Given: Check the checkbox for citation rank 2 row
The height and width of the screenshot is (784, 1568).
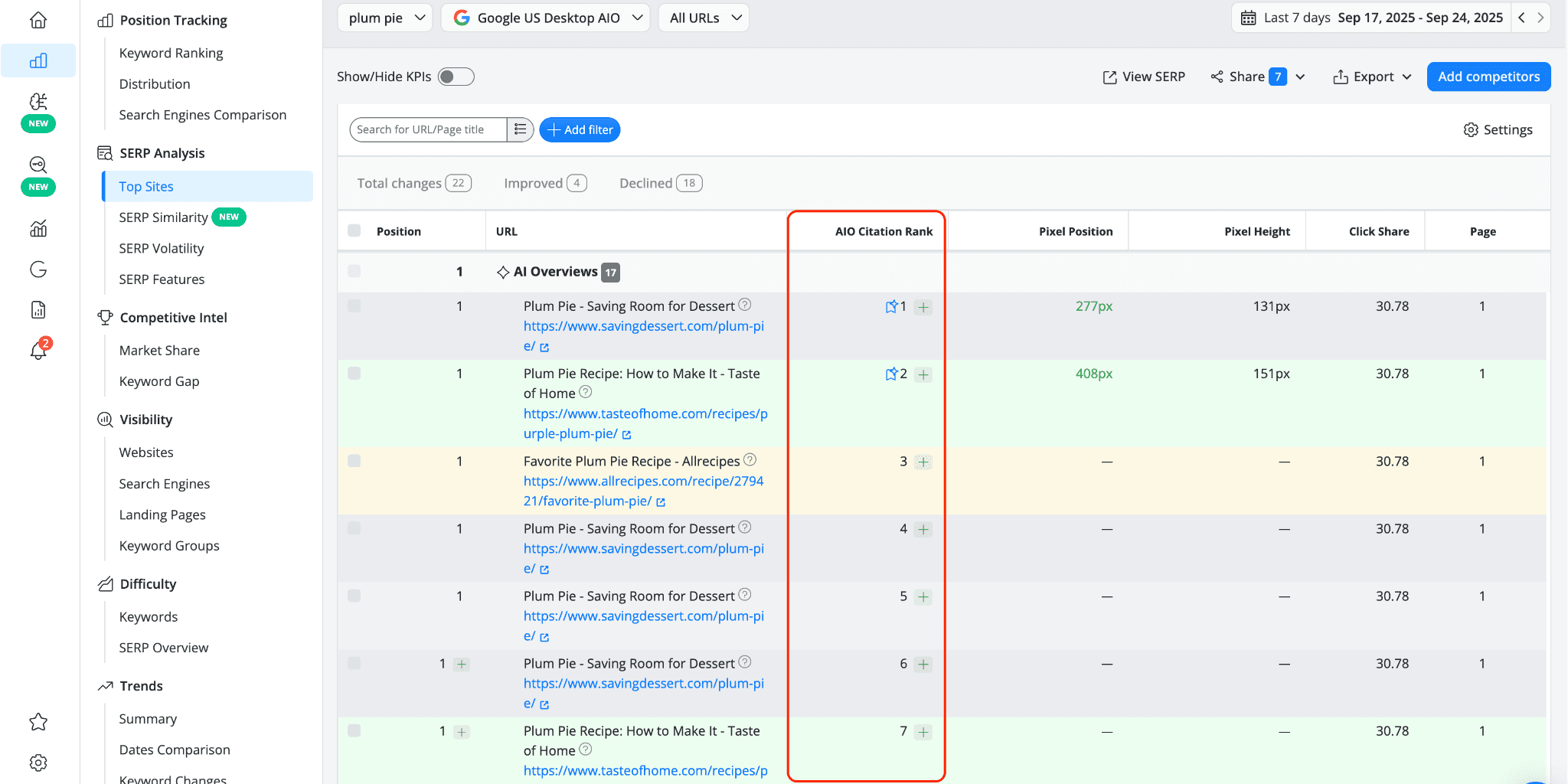Looking at the screenshot, I should coord(354,373).
